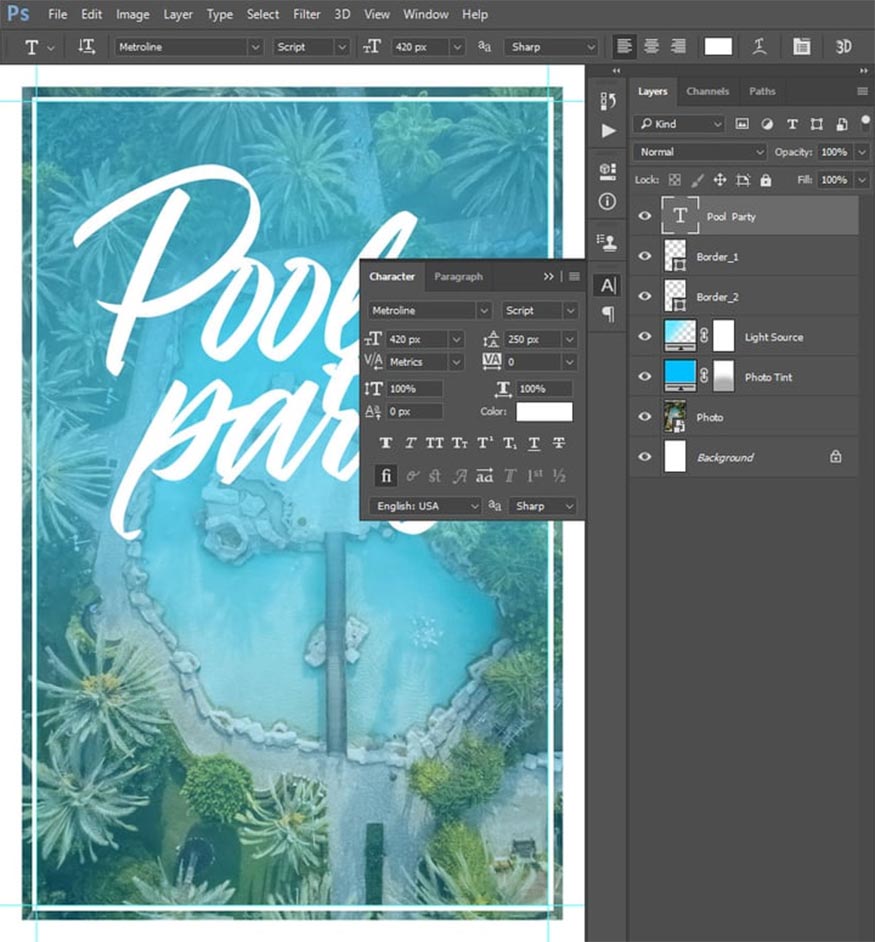The width and height of the screenshot is (875, 942).
Task: Right align text in options bar
Action: (x=678, y=46)
